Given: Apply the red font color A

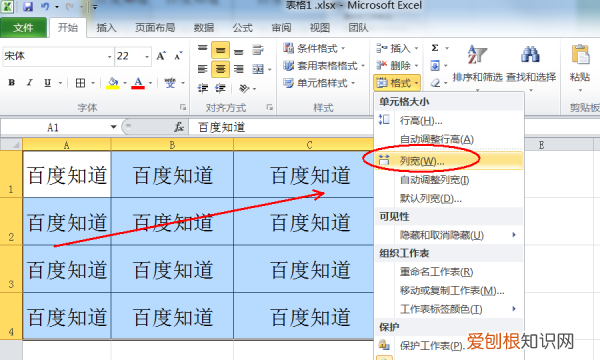Looking at the screenshot, I should tap(138, 83).
